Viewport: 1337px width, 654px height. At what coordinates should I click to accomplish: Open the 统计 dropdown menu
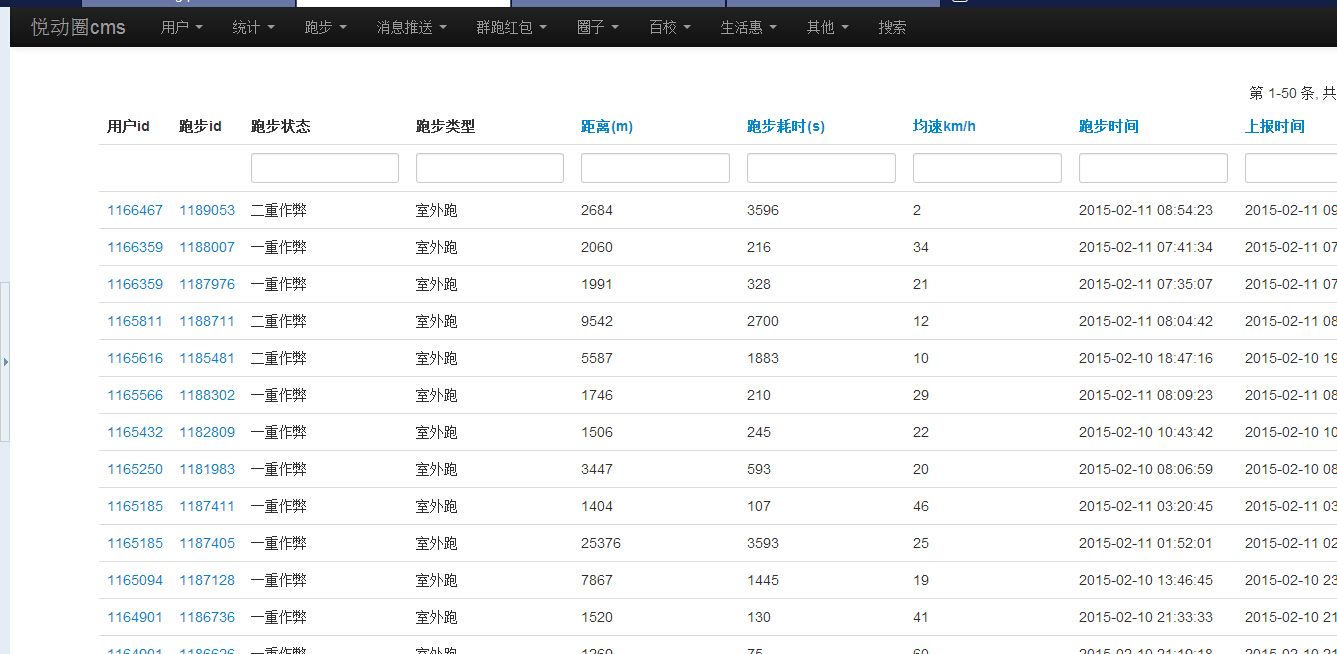click(253, 27)
